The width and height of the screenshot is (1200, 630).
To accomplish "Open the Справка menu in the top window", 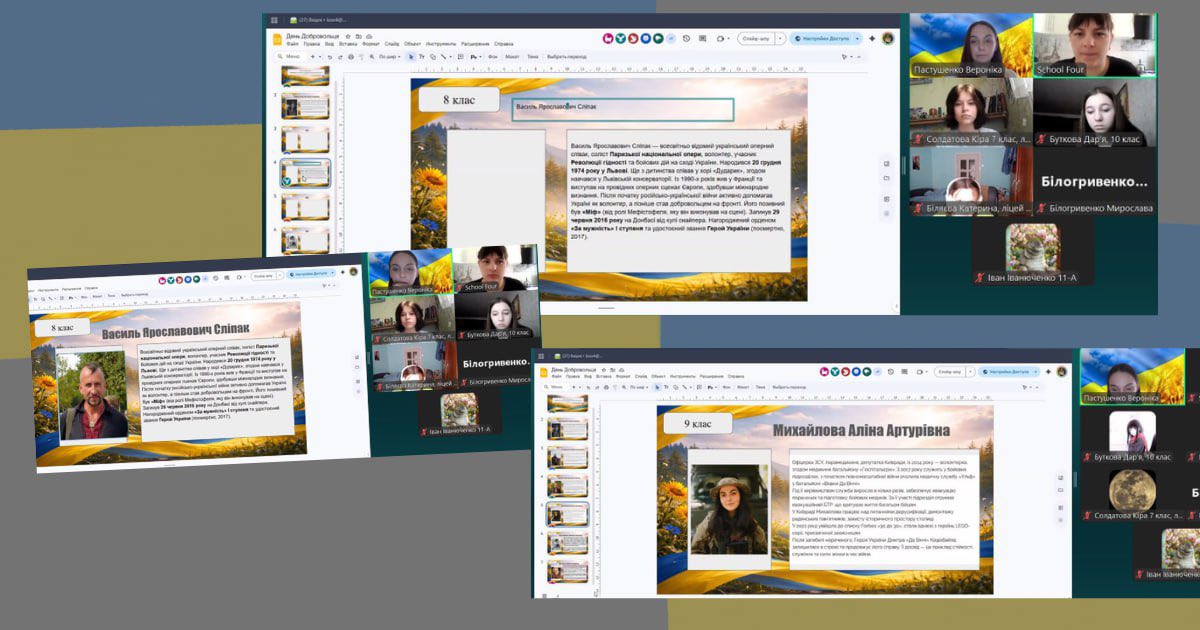I will coord(504,44).
